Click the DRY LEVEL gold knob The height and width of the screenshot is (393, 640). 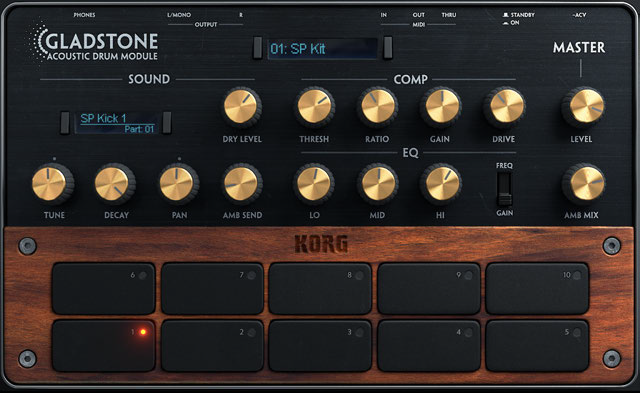tap(241, 107)
